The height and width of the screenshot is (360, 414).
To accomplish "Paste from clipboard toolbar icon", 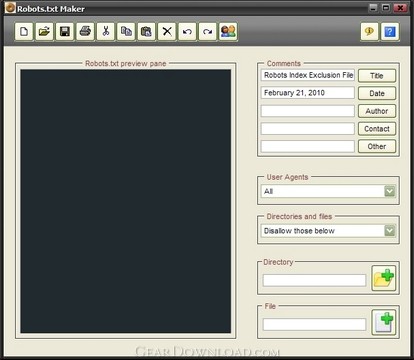I will [146, 32].
